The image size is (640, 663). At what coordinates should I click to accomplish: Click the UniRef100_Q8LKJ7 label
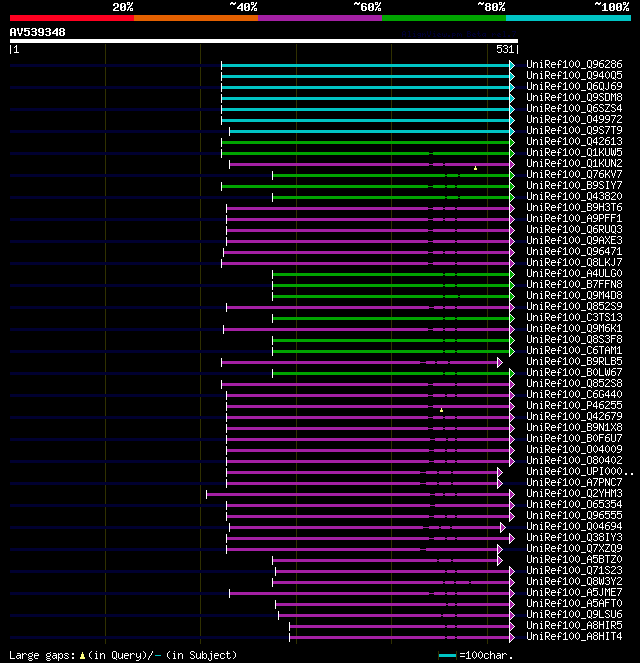574,262
